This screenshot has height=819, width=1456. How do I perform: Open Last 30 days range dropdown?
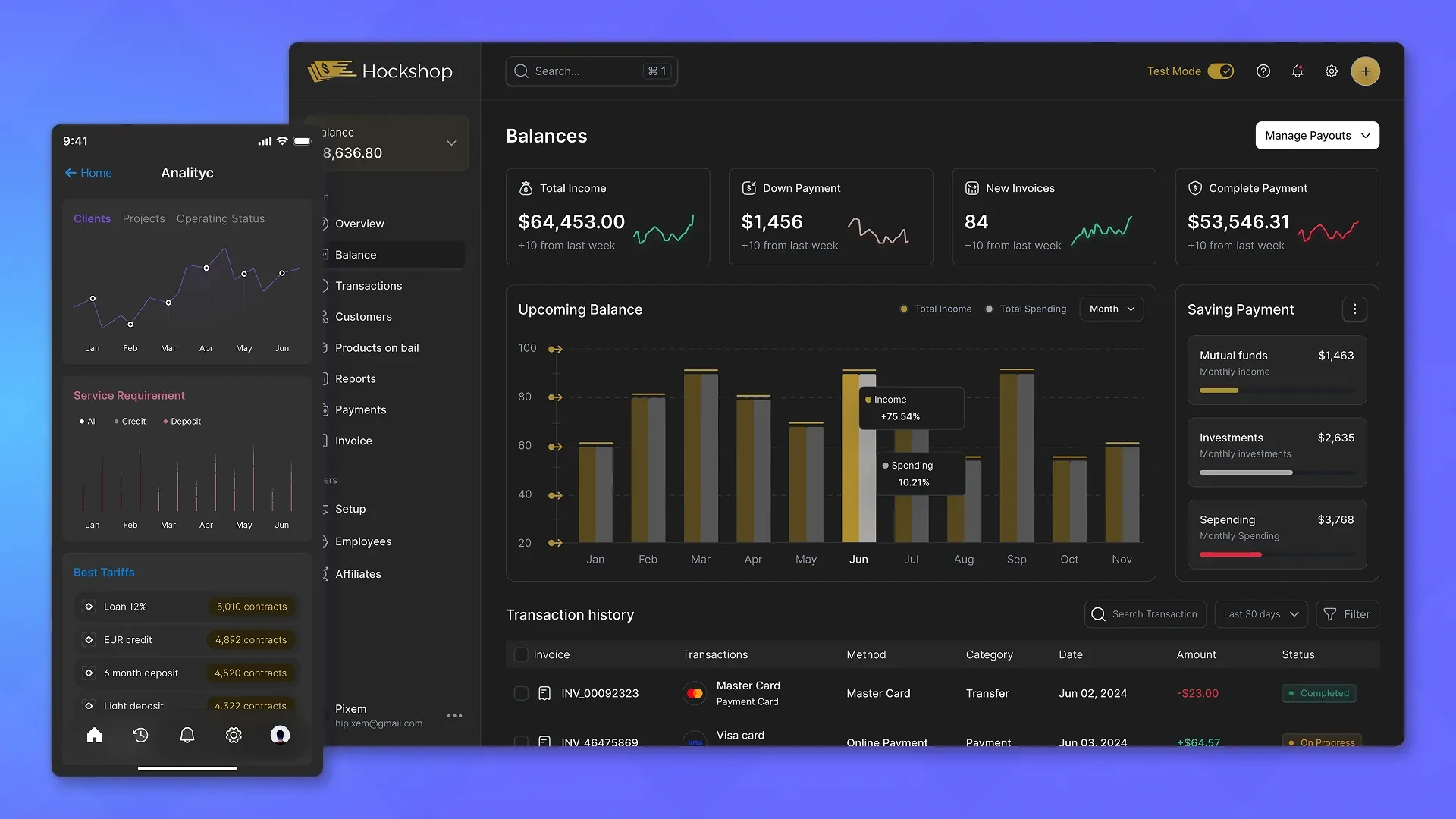tap(1260, 614)
